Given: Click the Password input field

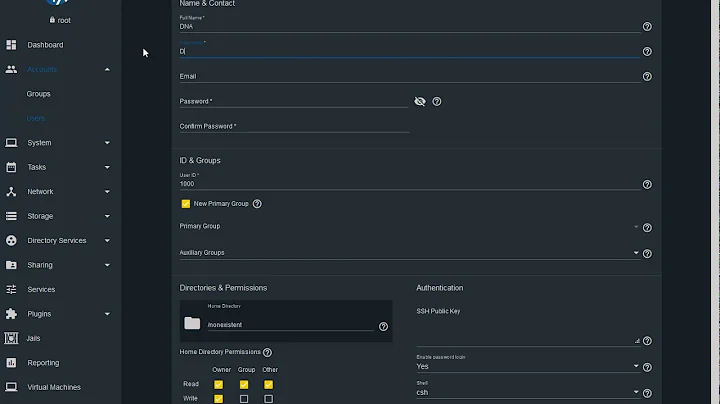Looking at the screenshot, I should (294, 101).
